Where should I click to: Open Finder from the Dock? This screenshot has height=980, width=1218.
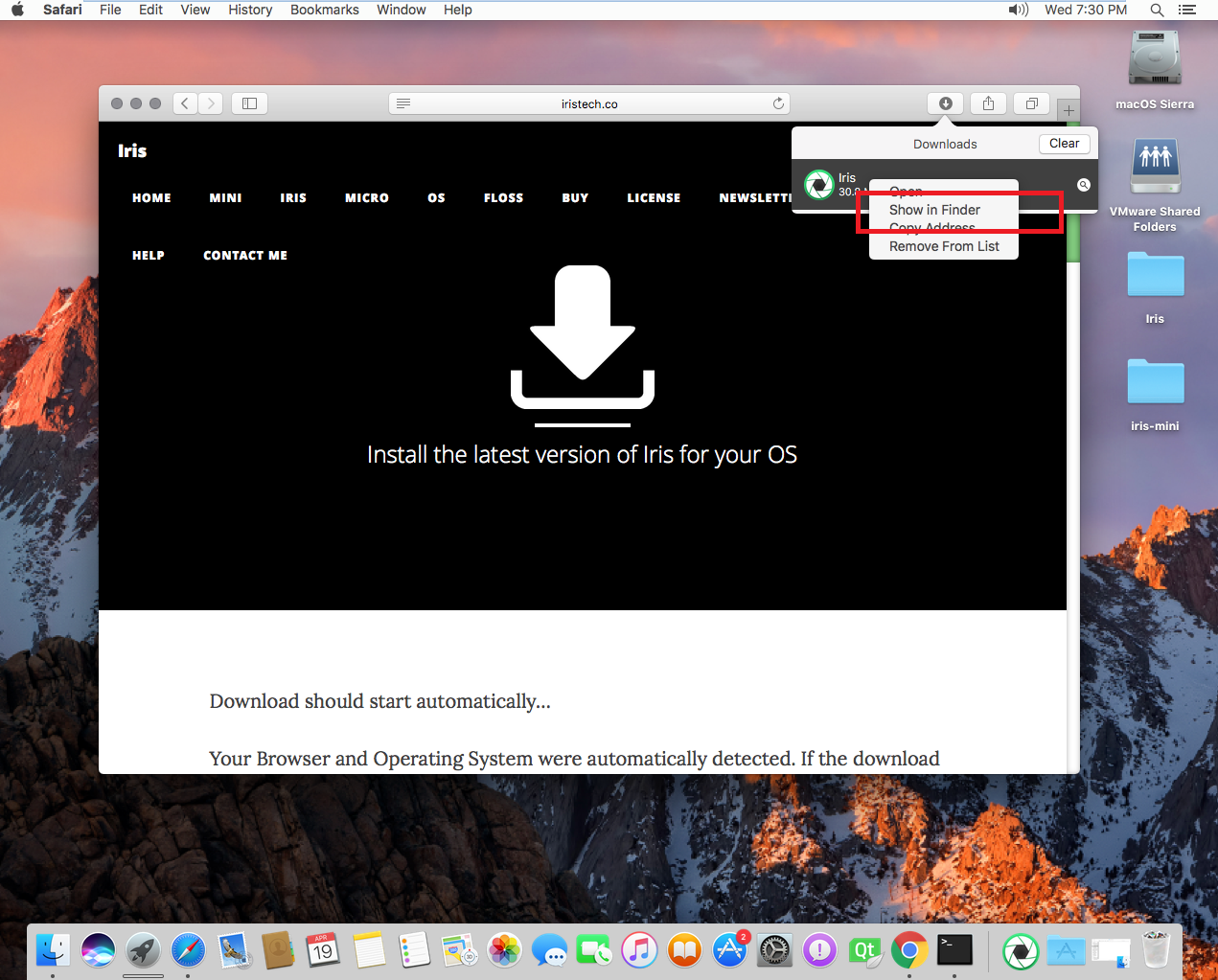point(53,950)
